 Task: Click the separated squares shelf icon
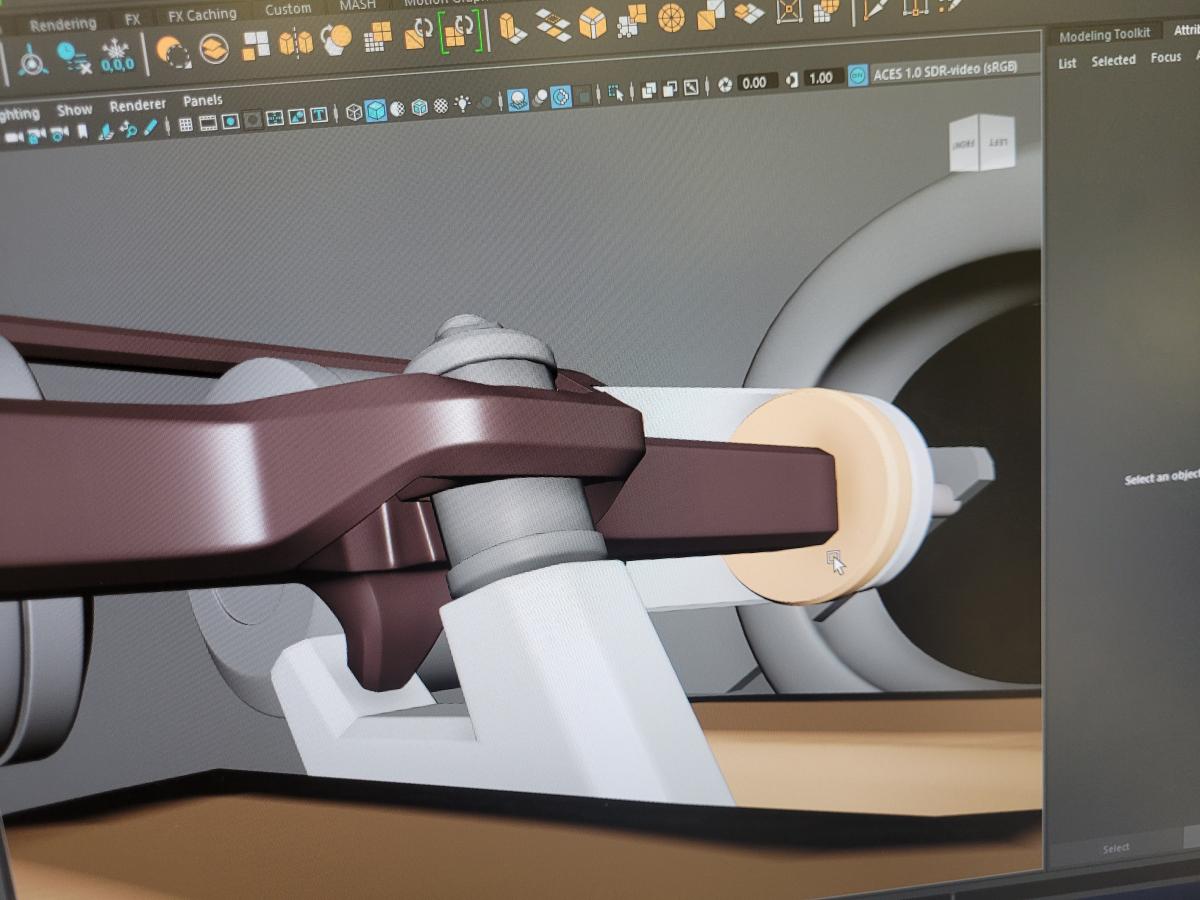pyautogui.click(x=256, y=44)
